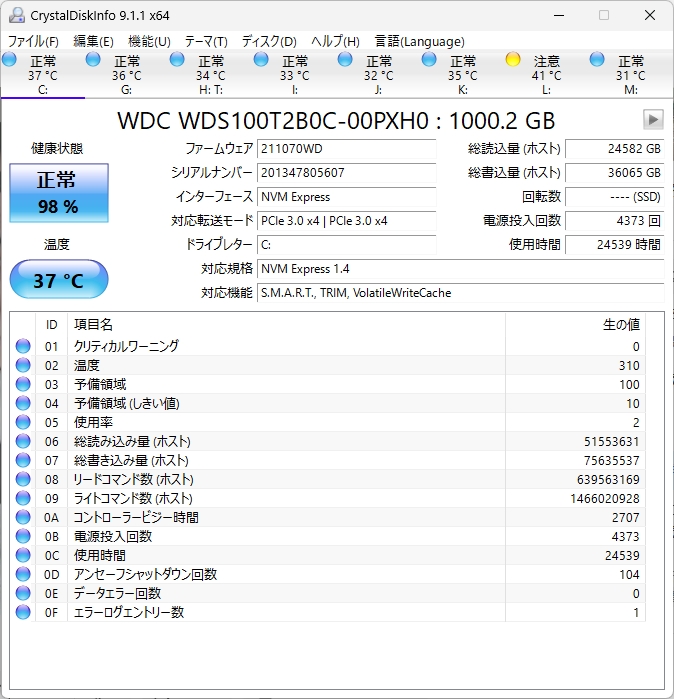Click status orb of 予備領域 (しきい値) row
Screen dimensions: 674x699
23,403
